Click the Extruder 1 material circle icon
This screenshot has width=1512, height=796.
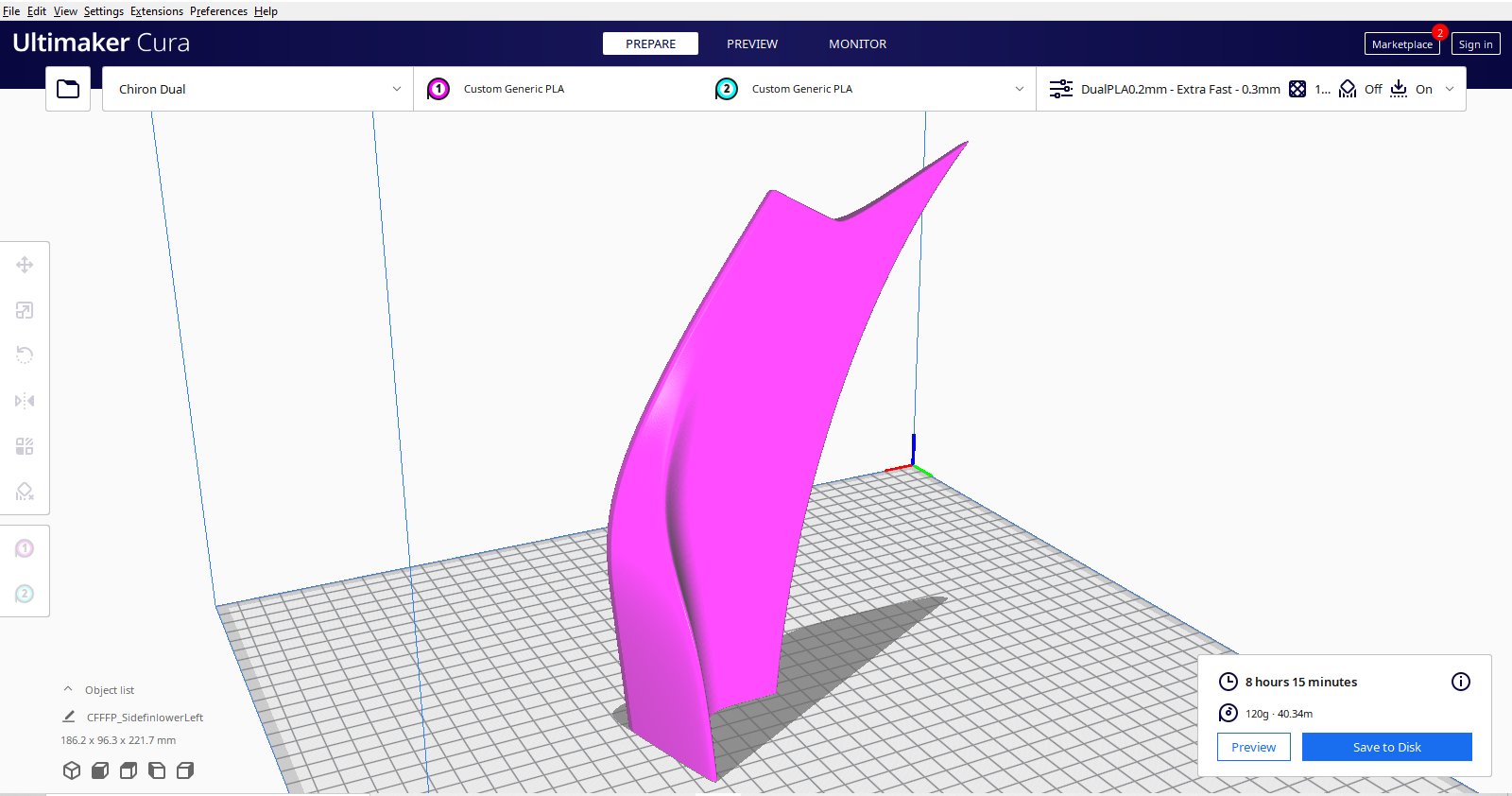(x=438, y=89)
